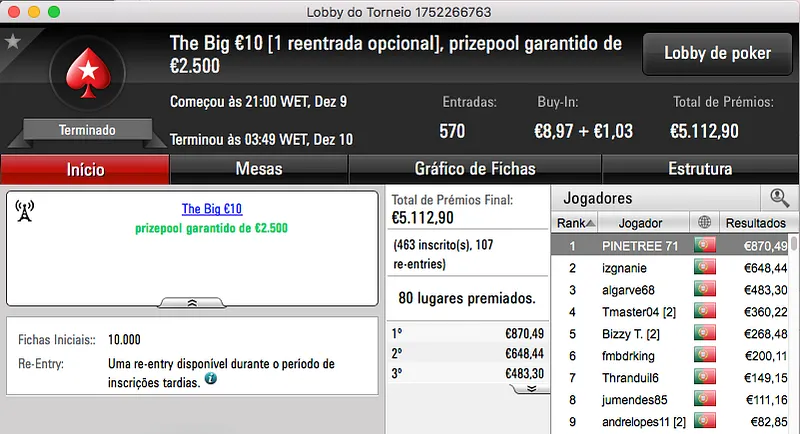This screenshot has height=434, width=800.
Task: Open the Estrutura tab
Action: [700, 169]
